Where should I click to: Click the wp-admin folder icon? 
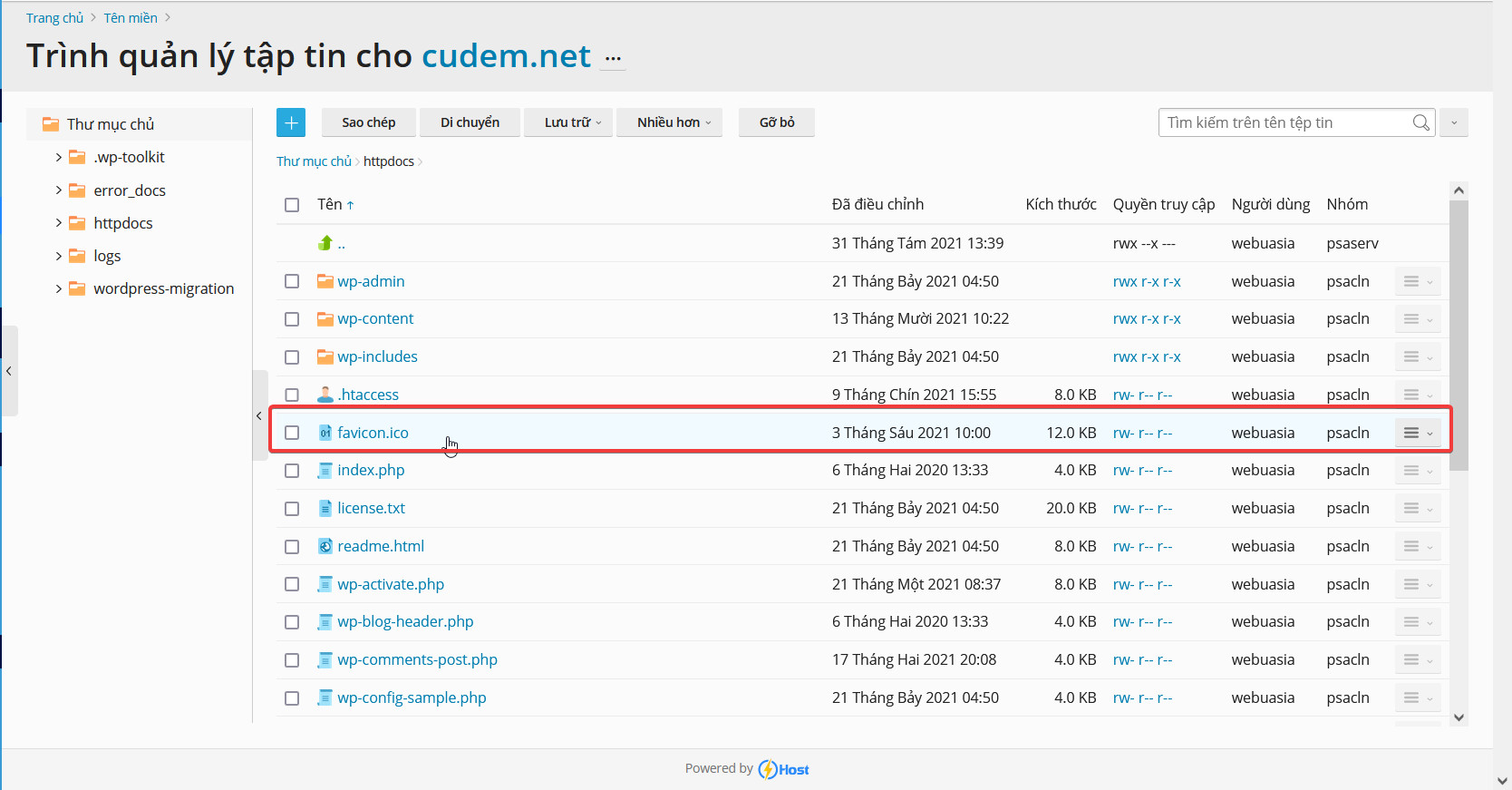[325, 281]
